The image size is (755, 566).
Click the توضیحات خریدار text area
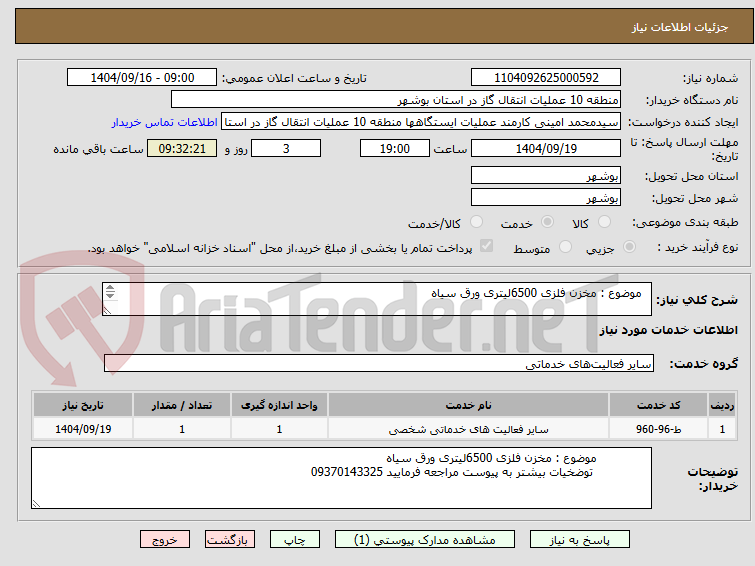pos(341,478)
